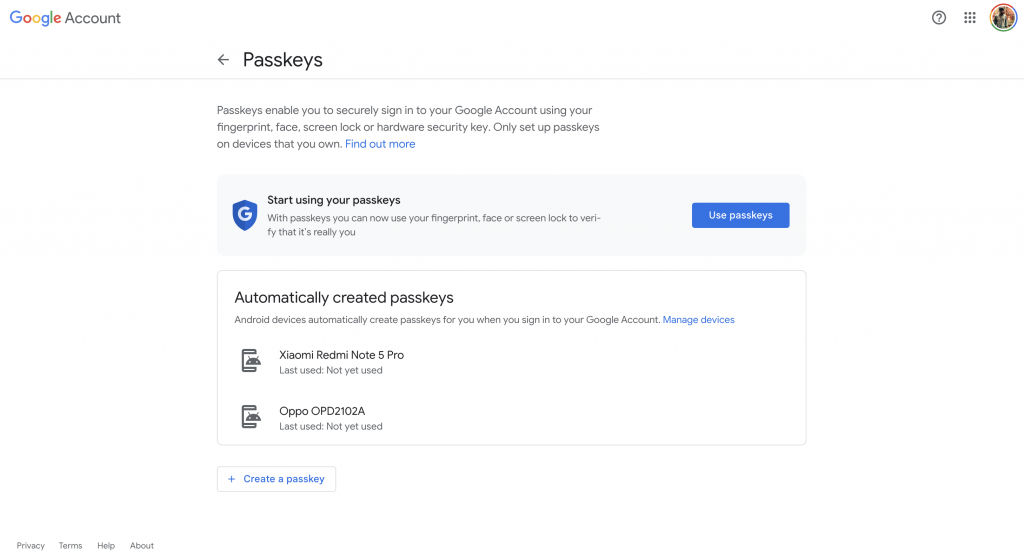Click the Account text next to Google logo
This screenshot has height=559, width=1024.
click(93, 18)
